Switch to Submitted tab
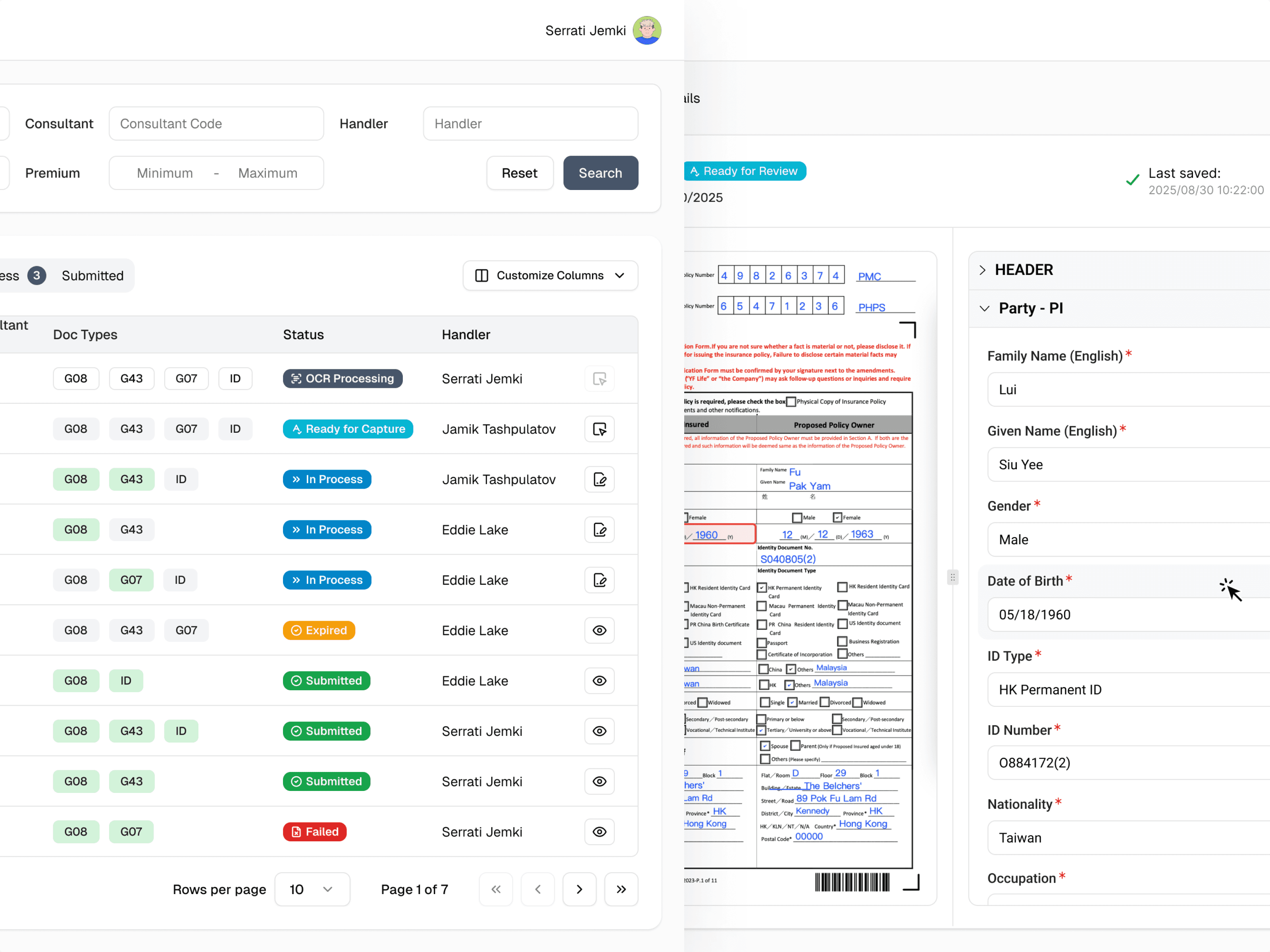1270x952 pixels. click(x=92, y=276)
